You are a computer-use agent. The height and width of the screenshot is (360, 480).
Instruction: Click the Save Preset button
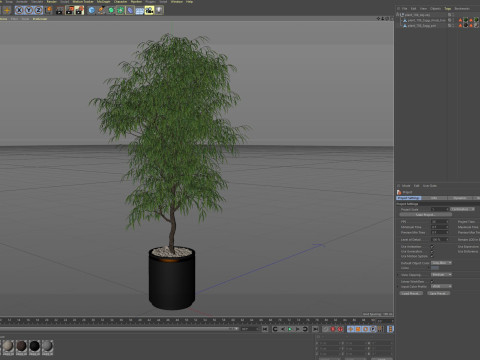pos(439,293)
